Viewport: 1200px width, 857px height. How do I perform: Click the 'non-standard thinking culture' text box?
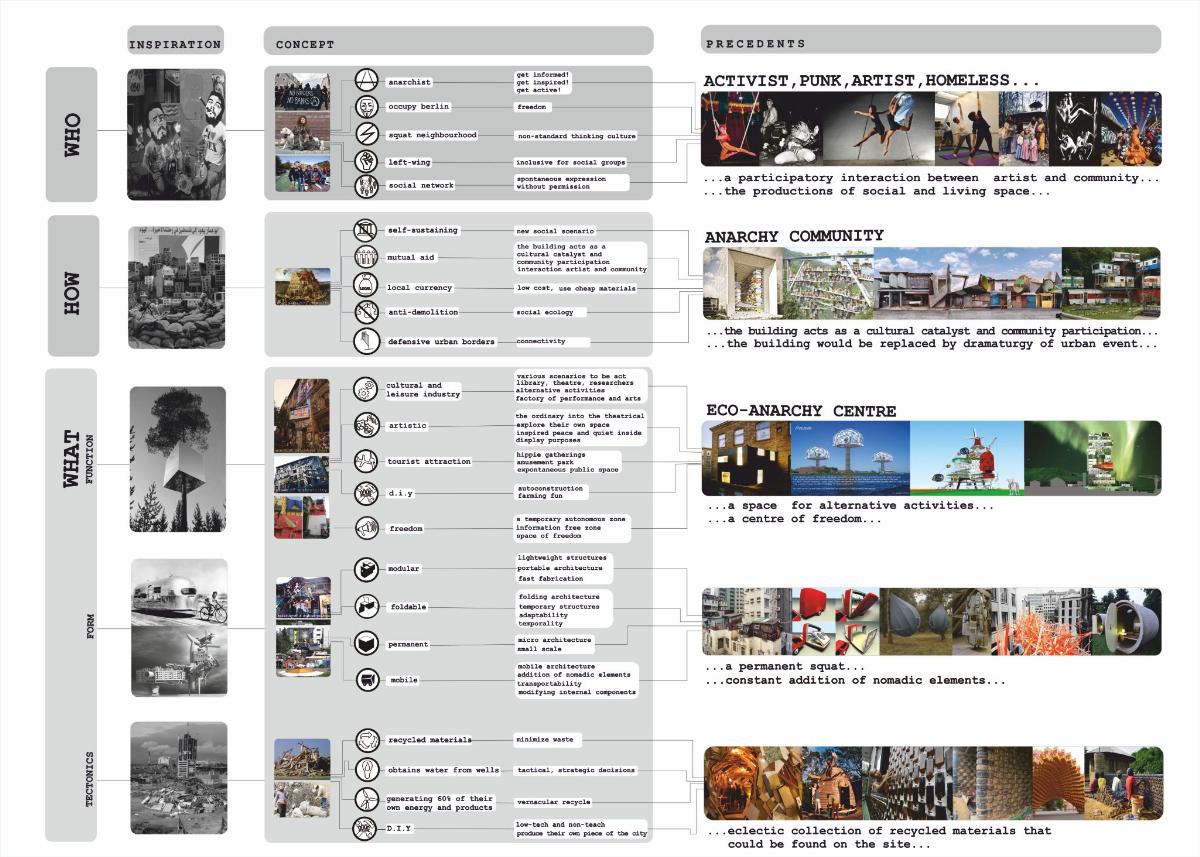(x=575, y=136)
